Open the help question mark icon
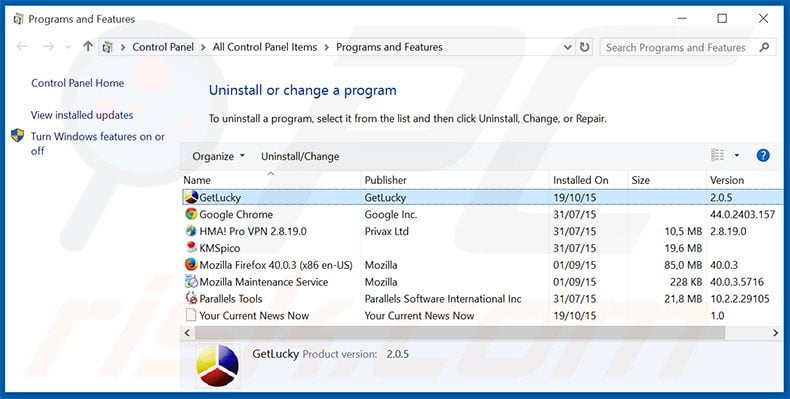Image resolution: width=790 pixels, height=399 pixels. (763, 156)
